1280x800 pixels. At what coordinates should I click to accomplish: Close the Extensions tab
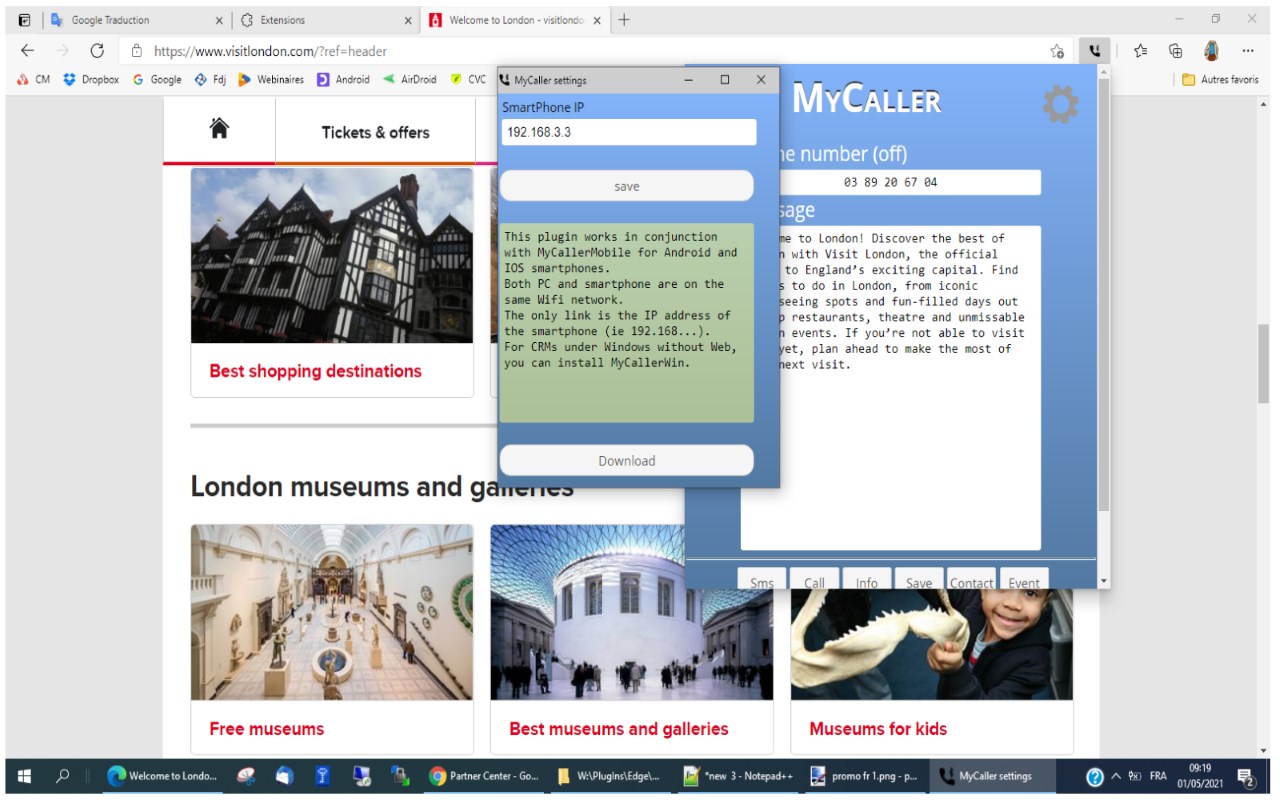407,20
